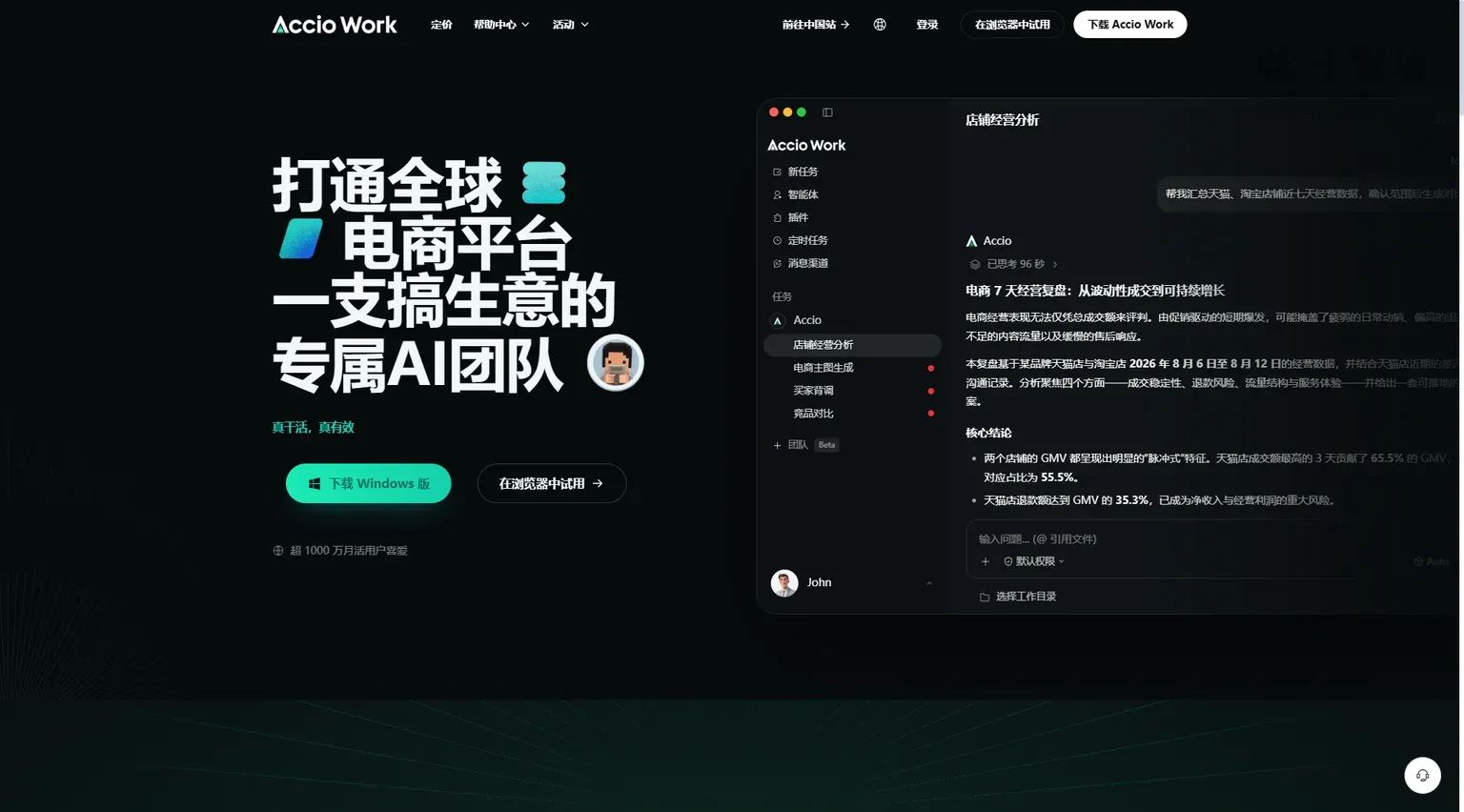
Task: Click the 在浏览器中试用 hero button with arrow
Action: point(551,483)
